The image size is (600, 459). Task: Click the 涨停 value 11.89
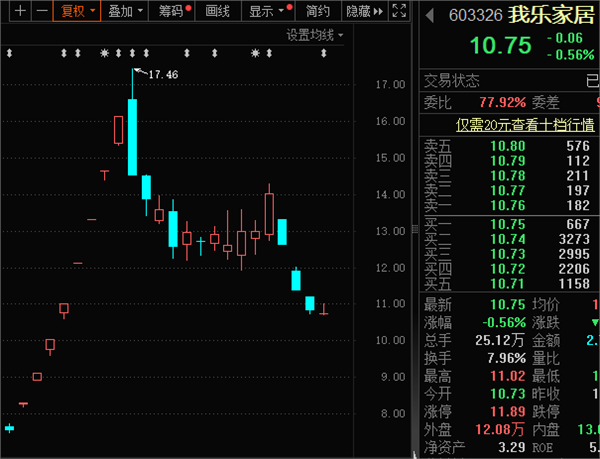coord(508,412)
